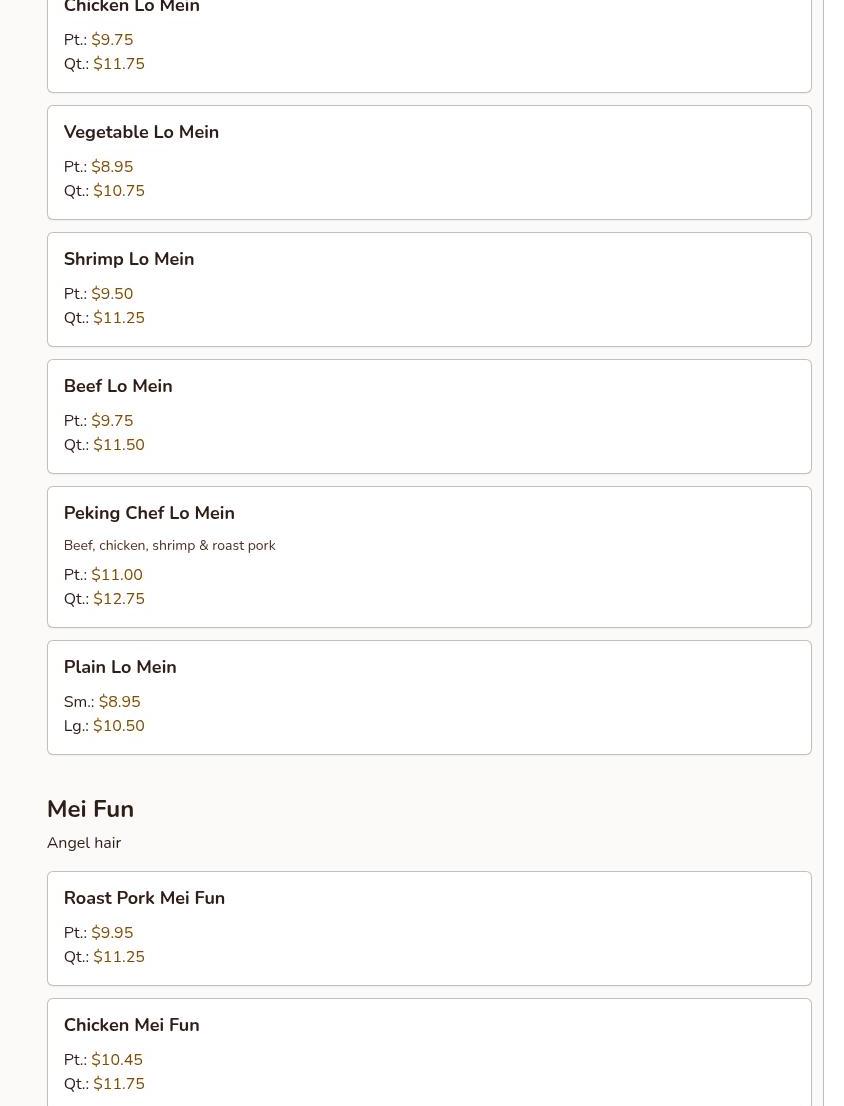Select the Shrimp Lo Mein item title
The width and height of the screenshot is (844, 1106).
129,259
